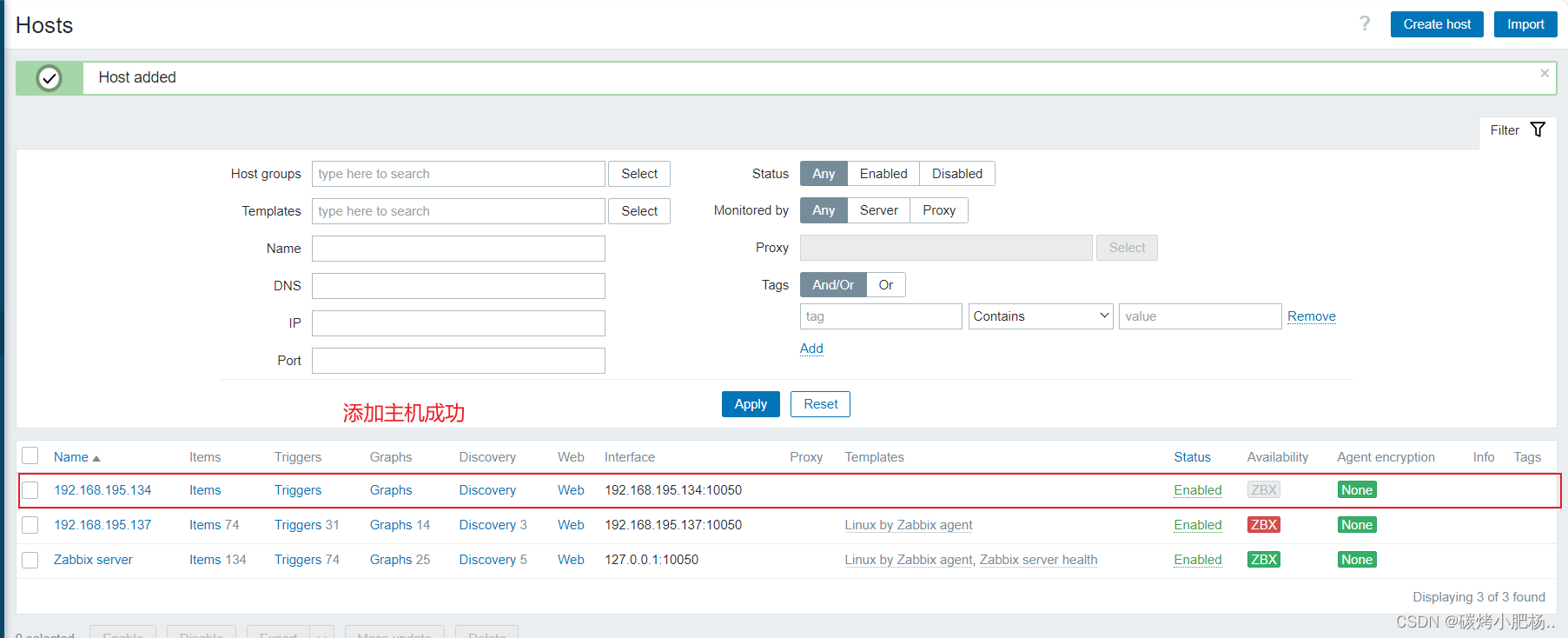Toggle Enabled status for 192.168.195.137

[x=1198, y=525]
